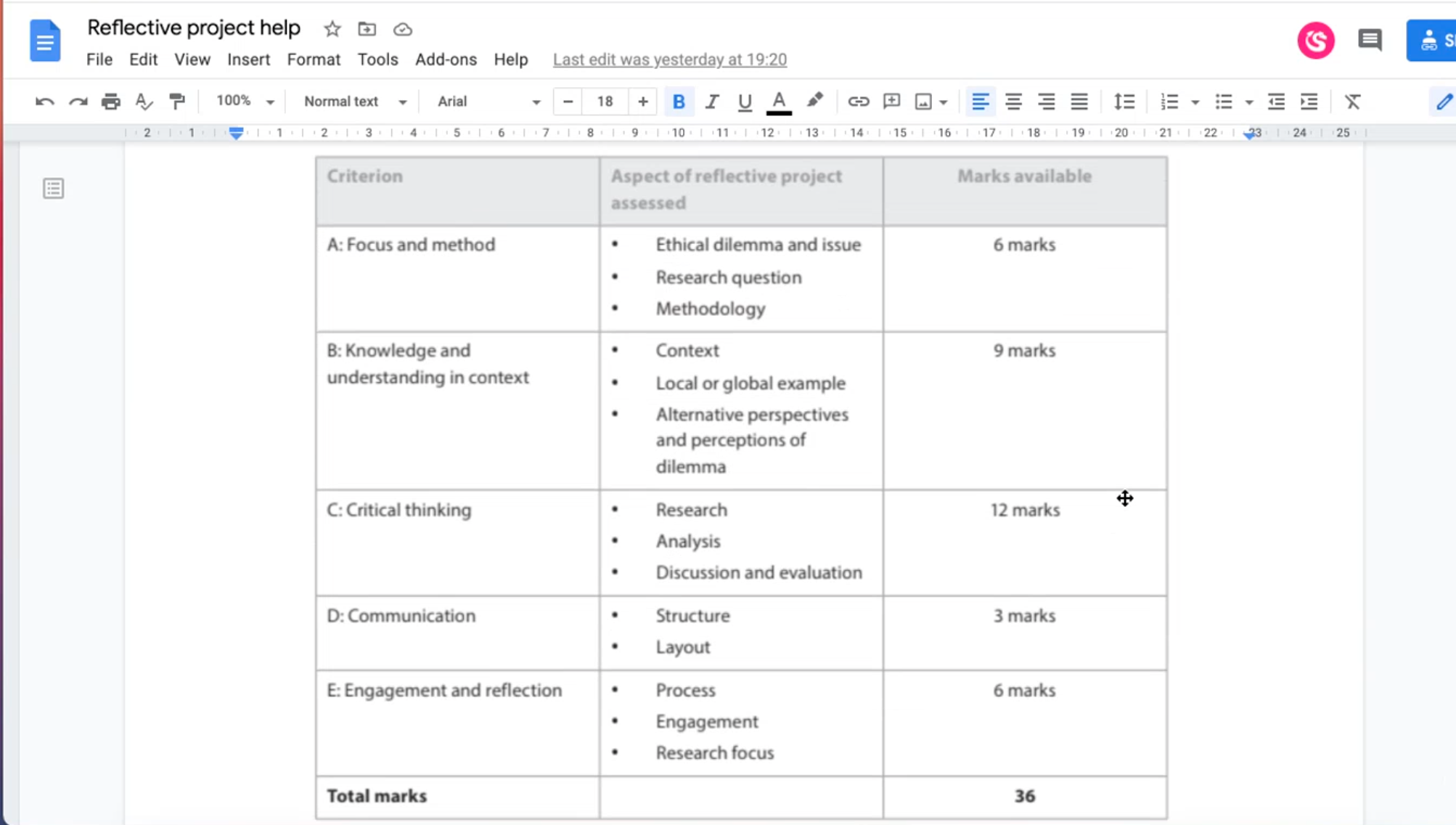
Task: Click the Undo arrow icon
Action: (44, 102)
